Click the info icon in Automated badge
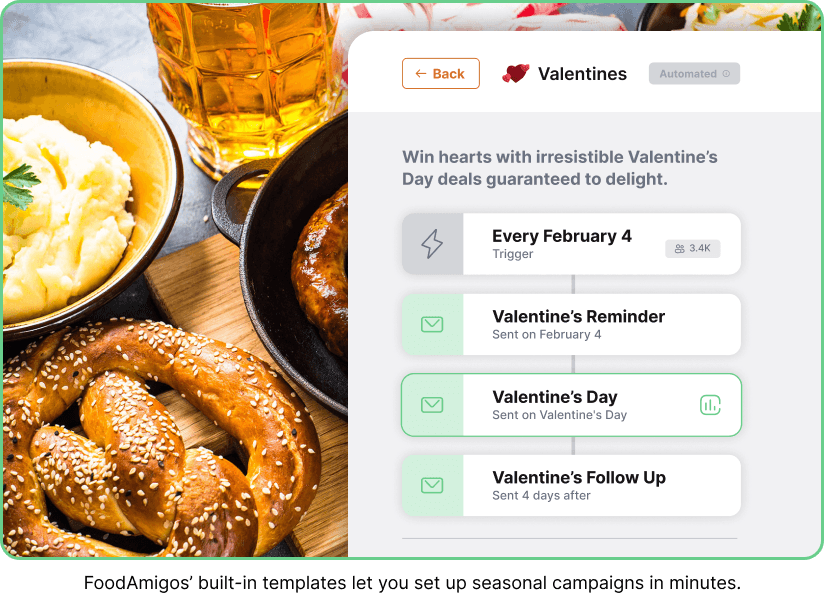Image resolution: width=824 pixels, height=593 pixels. [726, 74]
